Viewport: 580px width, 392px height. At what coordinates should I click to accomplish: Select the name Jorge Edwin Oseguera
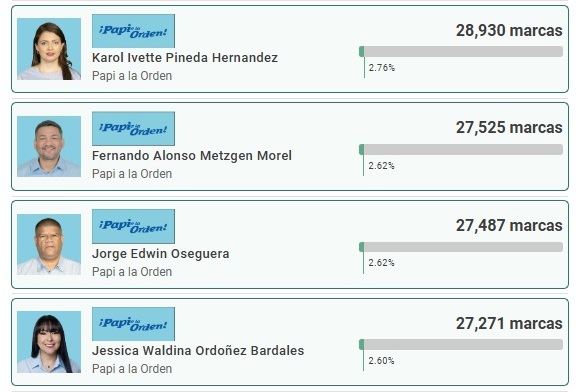161,254
